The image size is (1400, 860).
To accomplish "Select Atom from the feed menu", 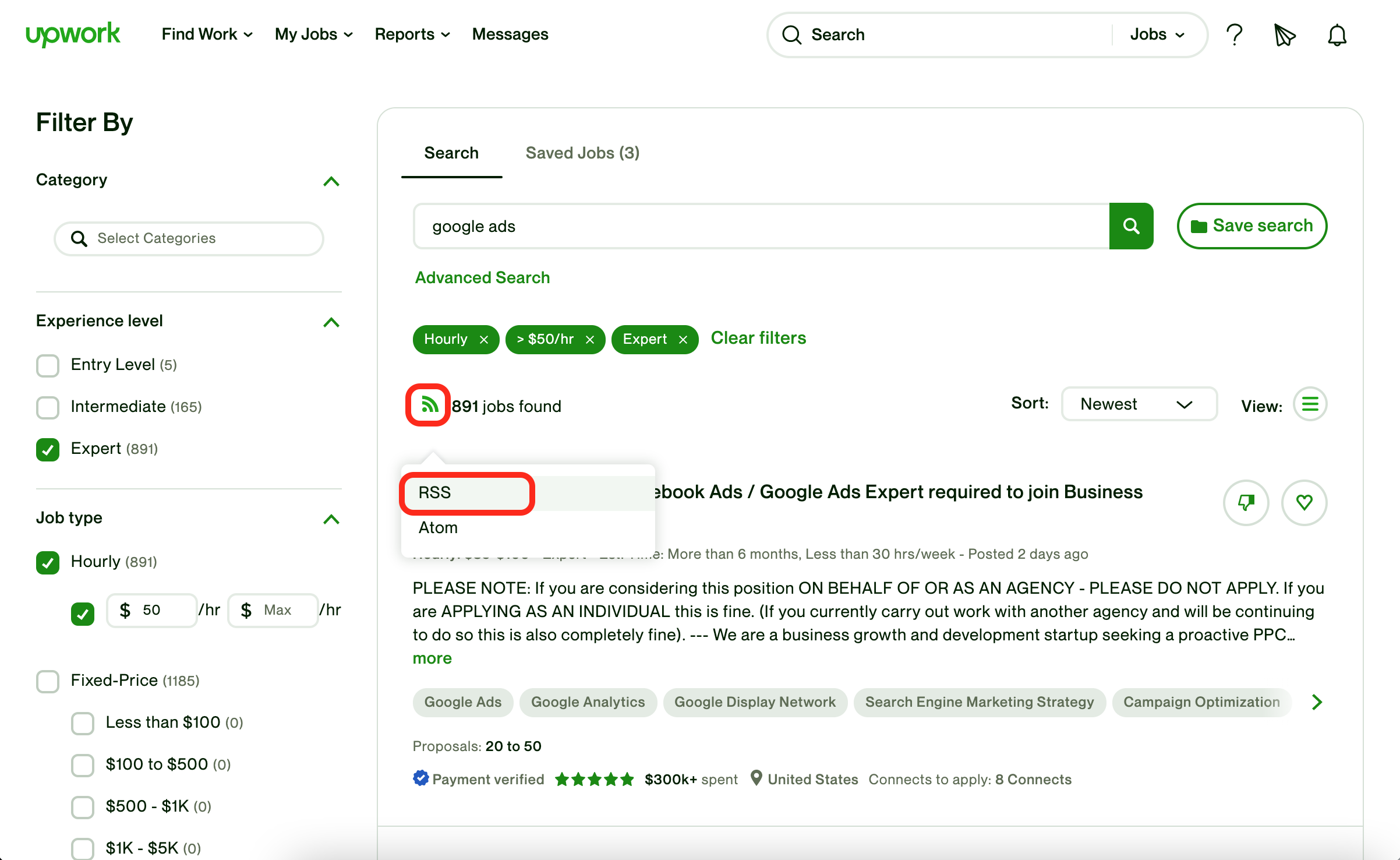I will pos(438,528).
